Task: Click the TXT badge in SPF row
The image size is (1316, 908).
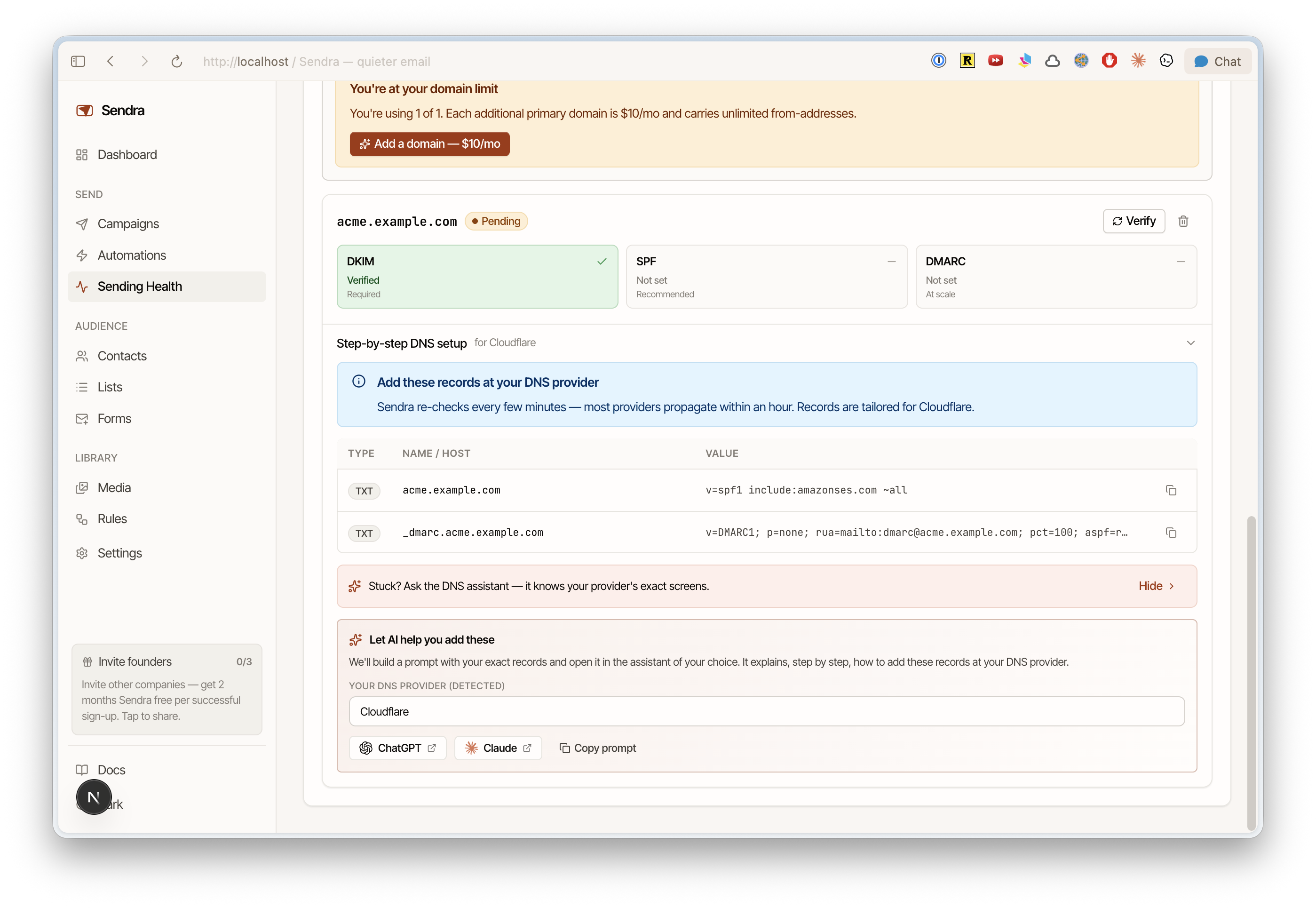Action: (364, 491)
